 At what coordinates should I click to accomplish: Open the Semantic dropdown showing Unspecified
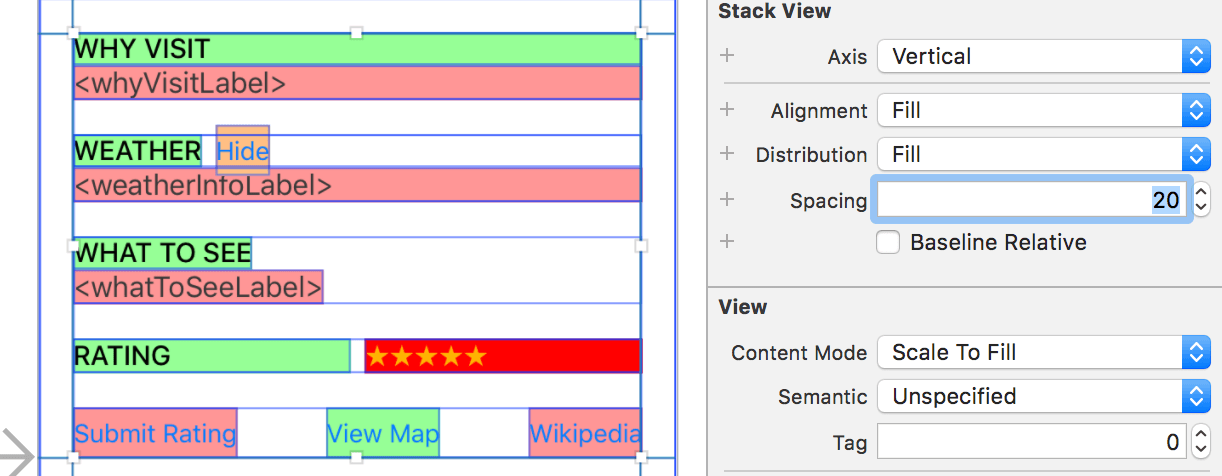pyautogui.click(x=1044, y=396)
